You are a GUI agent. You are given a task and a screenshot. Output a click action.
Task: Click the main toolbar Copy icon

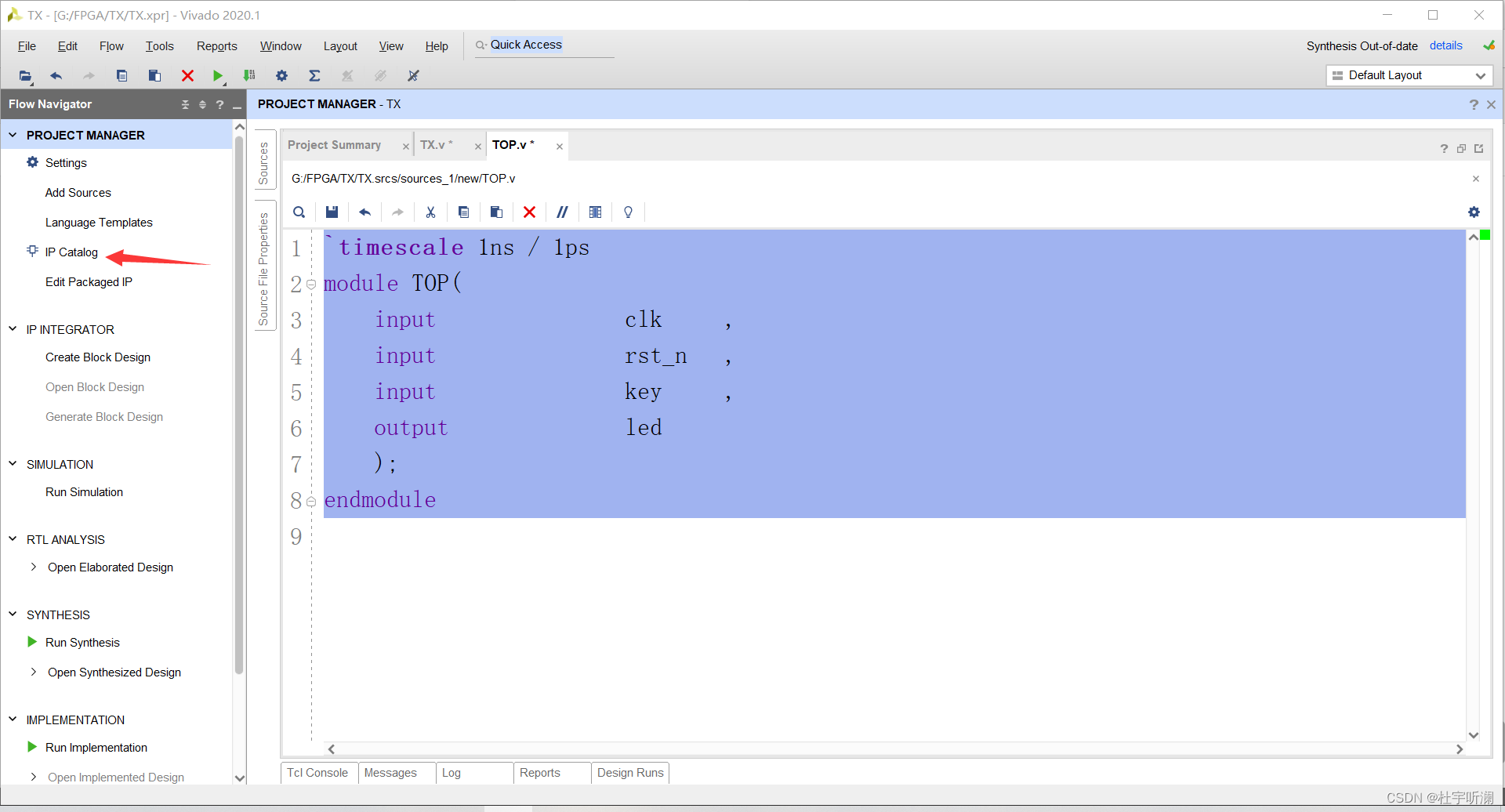coord(121,76)
